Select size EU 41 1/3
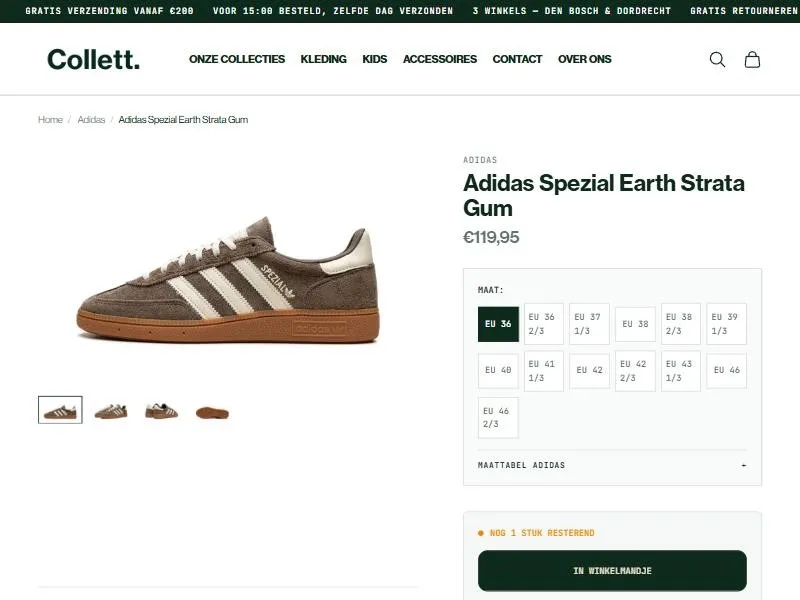 pyautogui.click(x=543, y=371)
